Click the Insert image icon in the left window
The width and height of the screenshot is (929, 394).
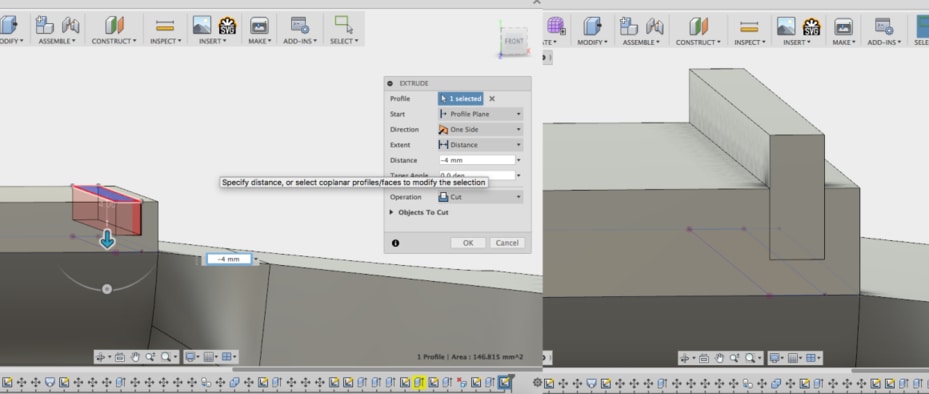202,25
